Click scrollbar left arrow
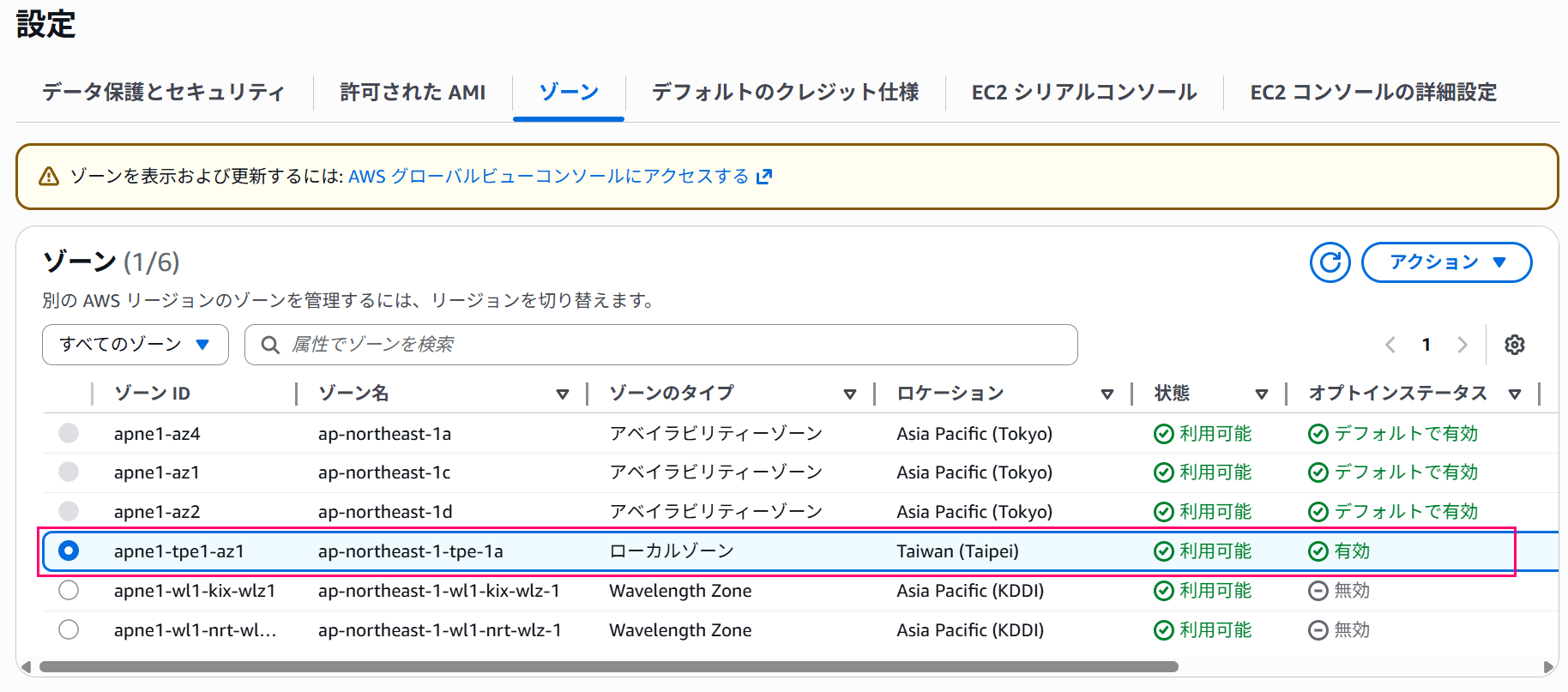Screen dimensions: 1568x692 click(27, 666)
